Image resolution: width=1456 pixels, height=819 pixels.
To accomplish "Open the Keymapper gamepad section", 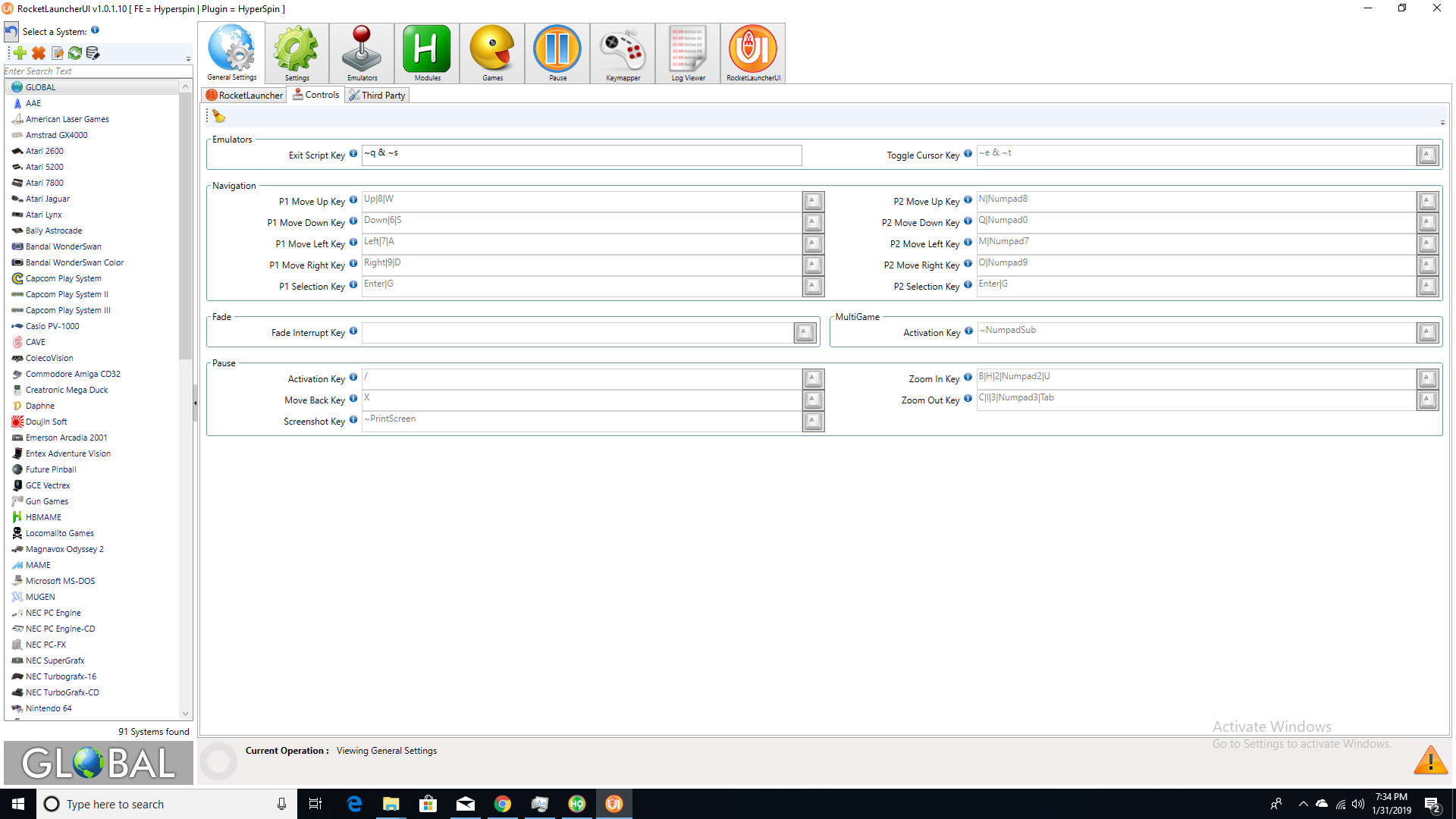I will click(623, 52).
